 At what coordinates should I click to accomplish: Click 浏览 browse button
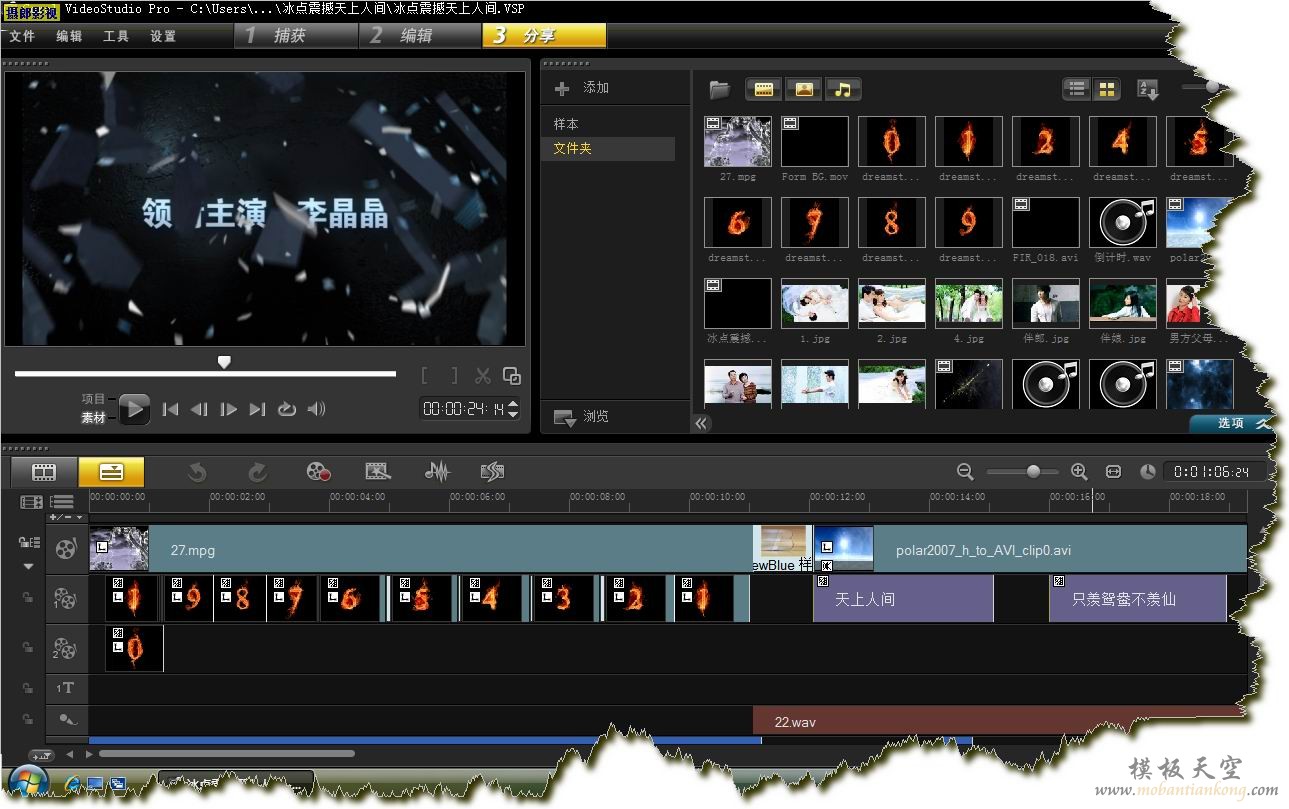[581, 416]
